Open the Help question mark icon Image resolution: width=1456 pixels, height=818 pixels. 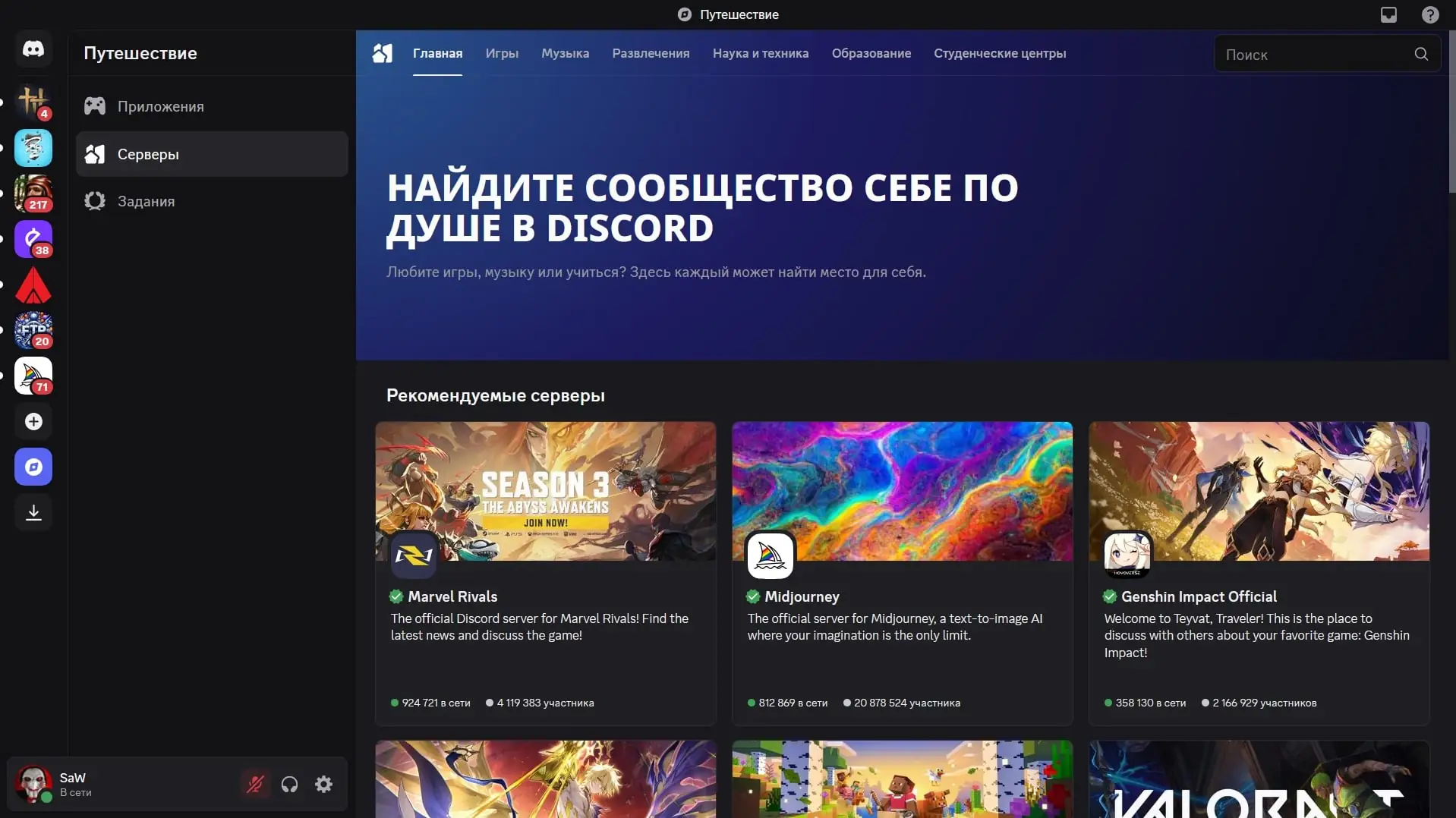pyautogui.click(x=1430, y=14)
